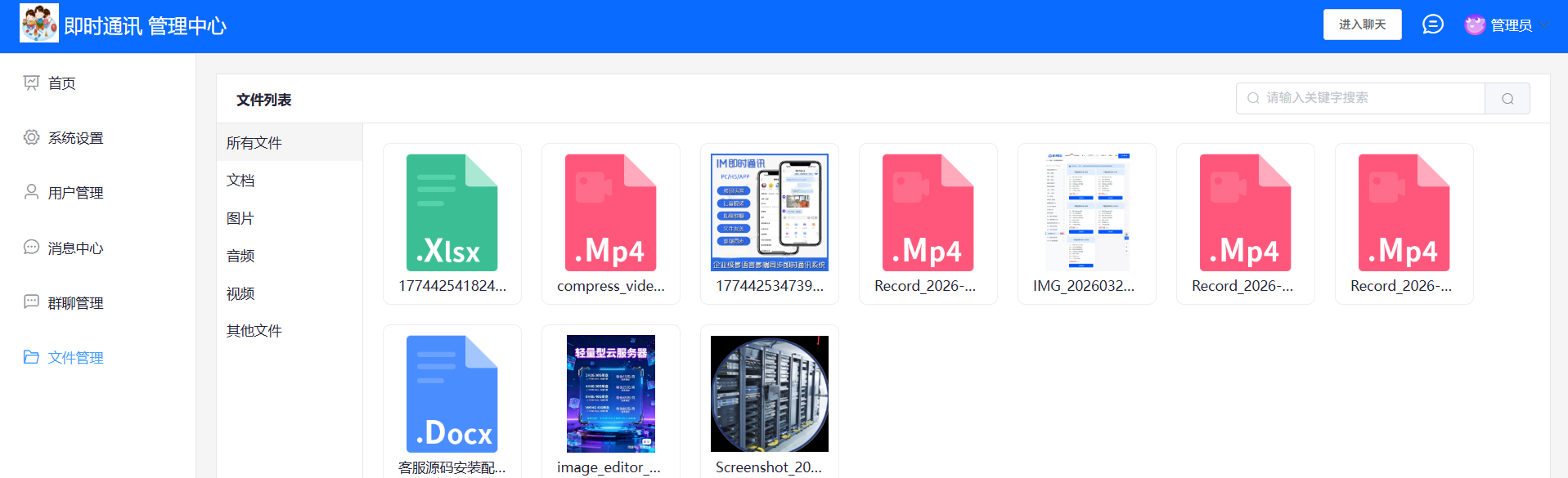This screenshot has width=1568, height=478.
Task: Go to 首页 in the sidebar
Action: [62, 83]
